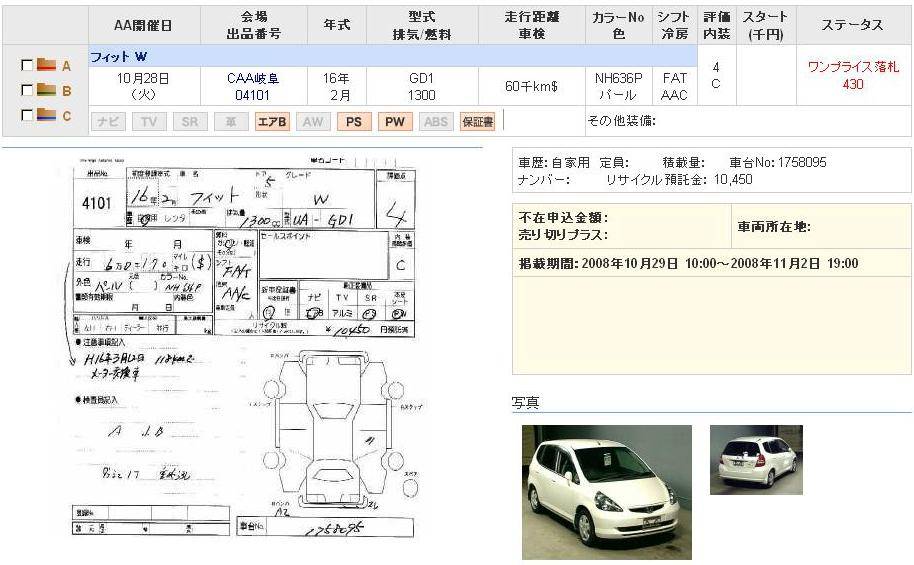Screen dimensions: 914x565
Task: Click the AW alloy wheel badge
Action: [313, 121]
